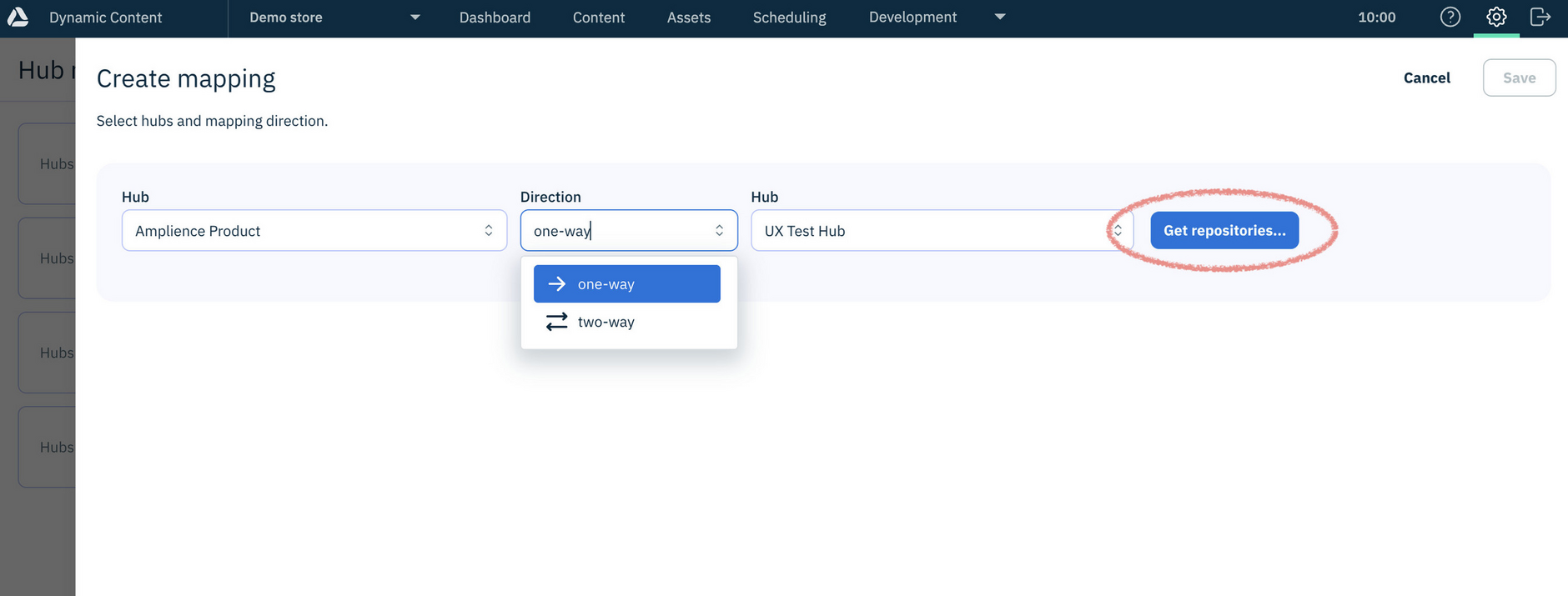
Task: Switch to the Scheduling tab
Action: click(x=789, y=18)
